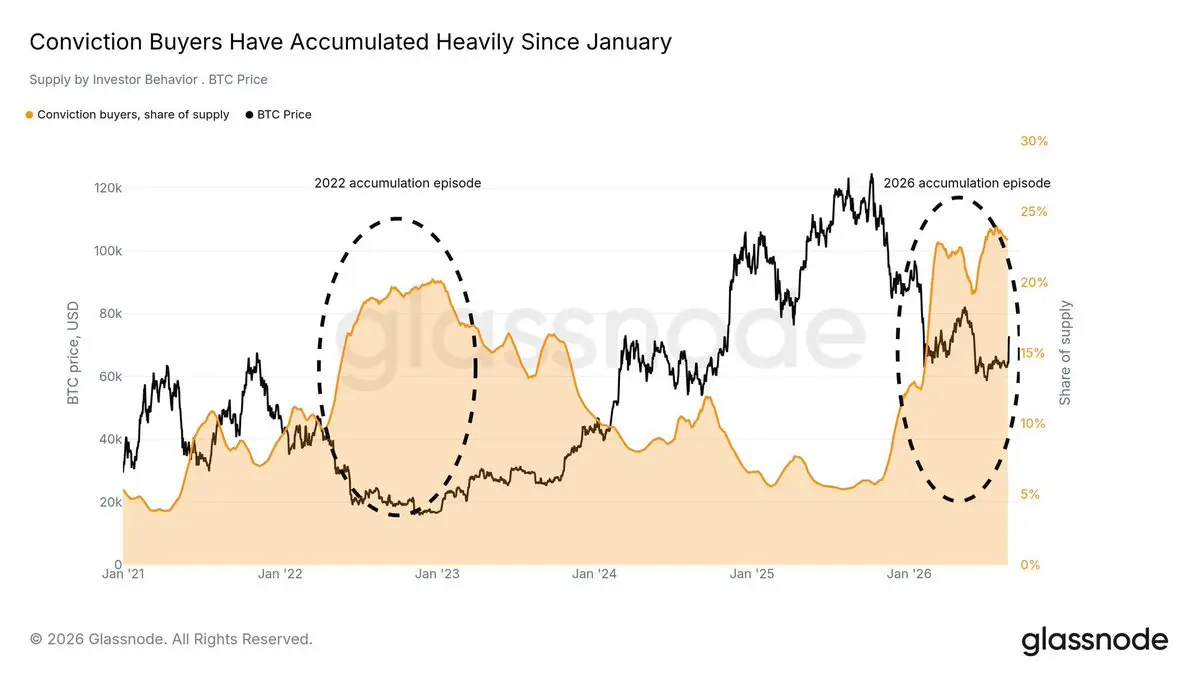This screenshot has height=675, width=1200.
Task: Click the Jan '22 x-axis label
Action: point(280,574)
